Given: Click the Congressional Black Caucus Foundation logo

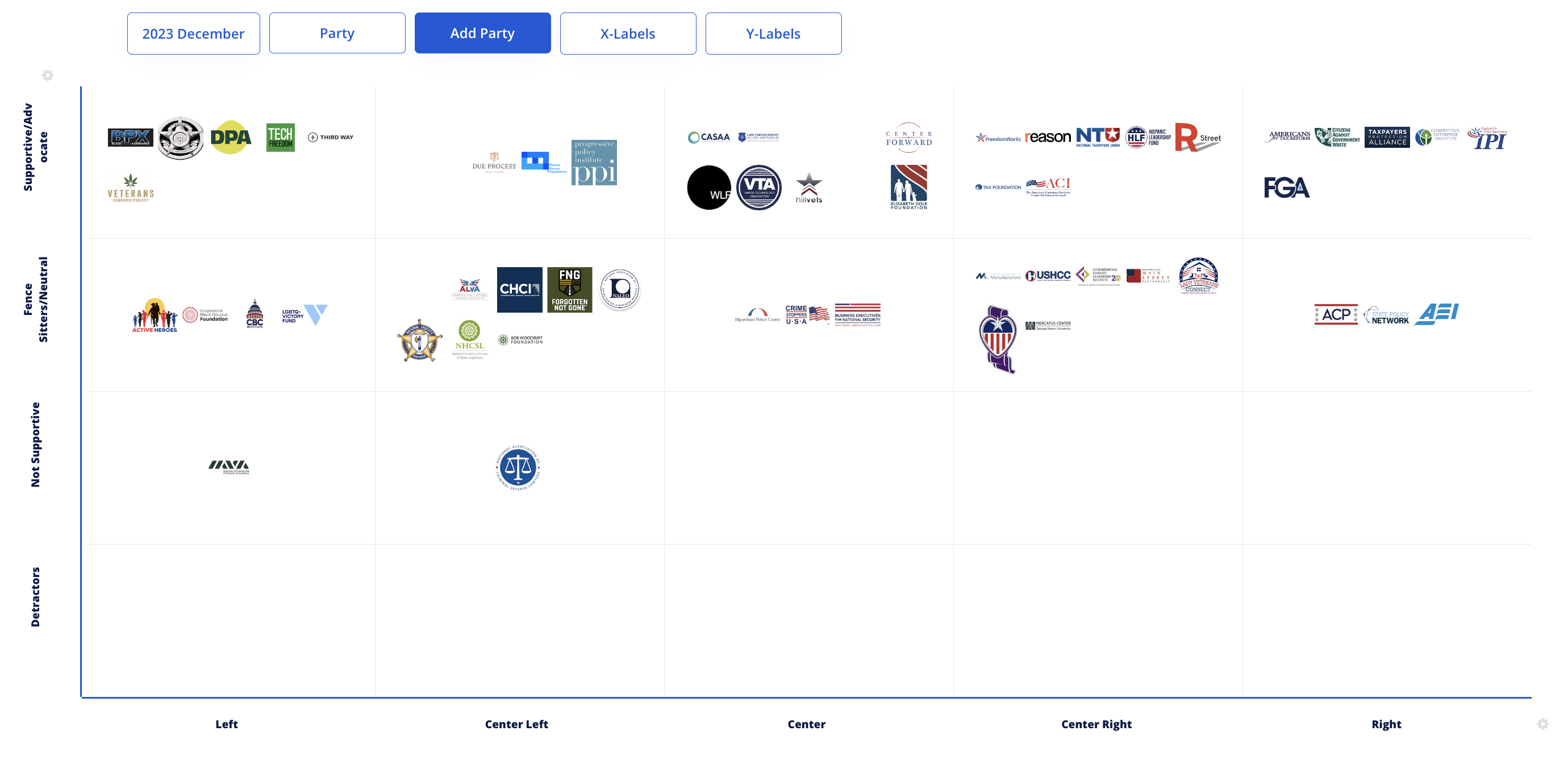Looking at the screenshot, I should pos(206,315).
